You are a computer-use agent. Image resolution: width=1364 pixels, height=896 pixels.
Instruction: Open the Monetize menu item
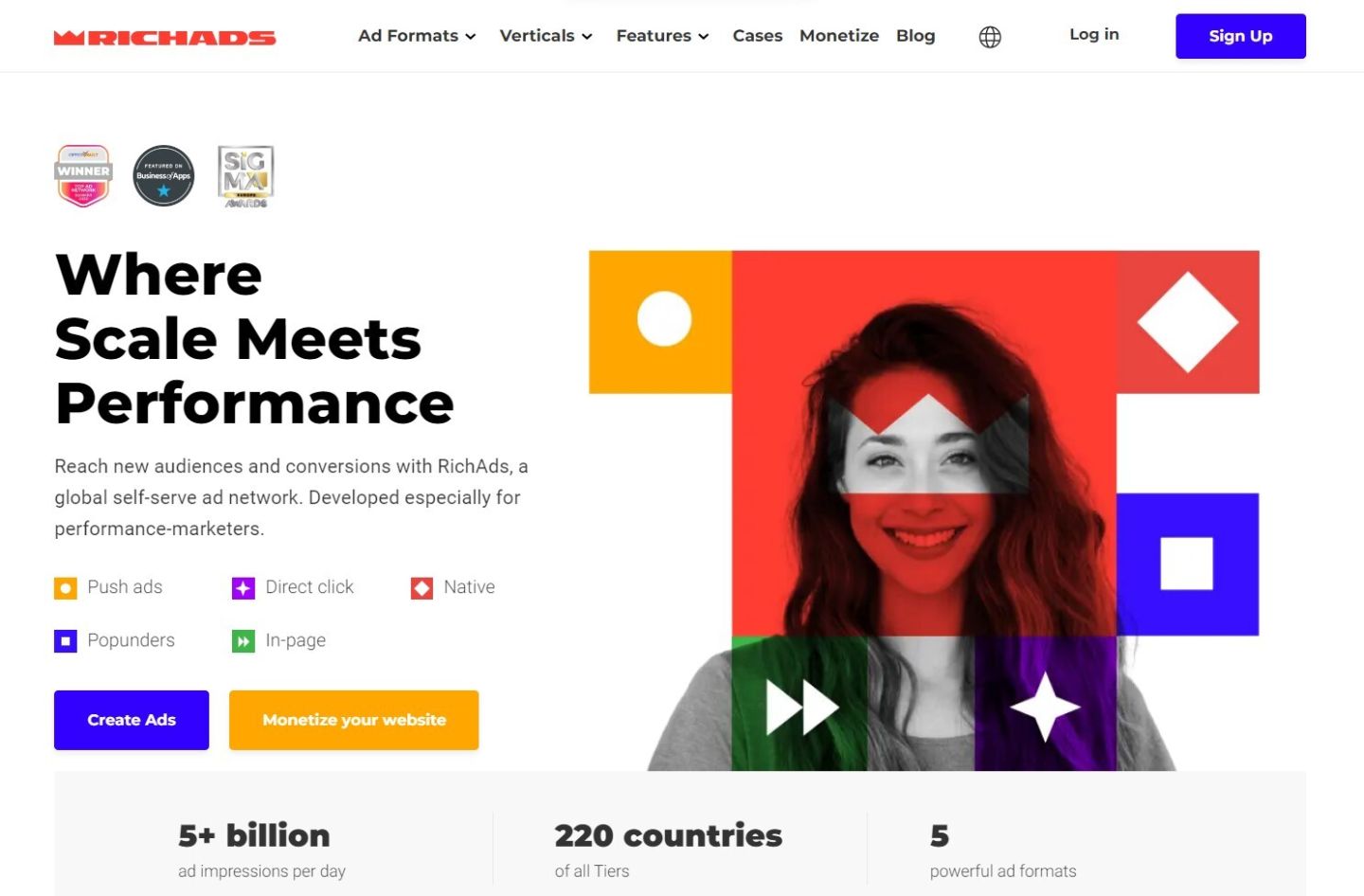pyautogui.click(x=839, y=36)
